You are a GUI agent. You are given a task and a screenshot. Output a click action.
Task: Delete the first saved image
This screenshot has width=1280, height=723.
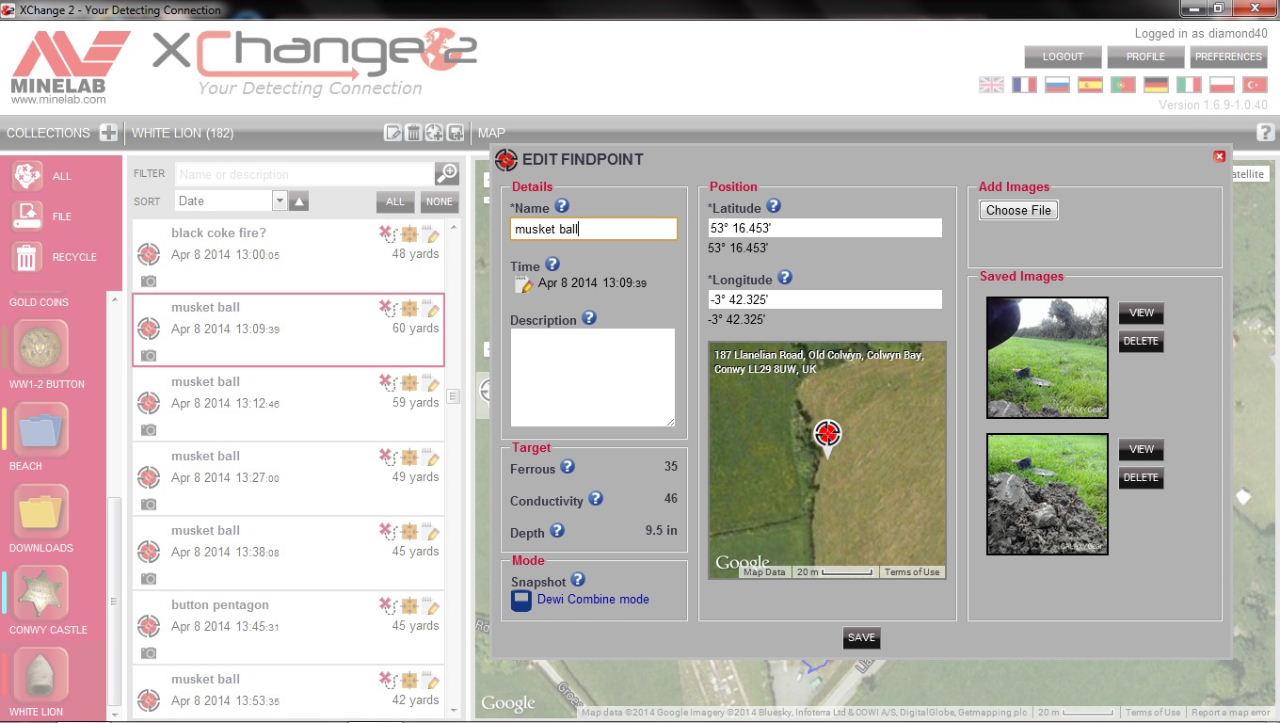point(1141,341)
